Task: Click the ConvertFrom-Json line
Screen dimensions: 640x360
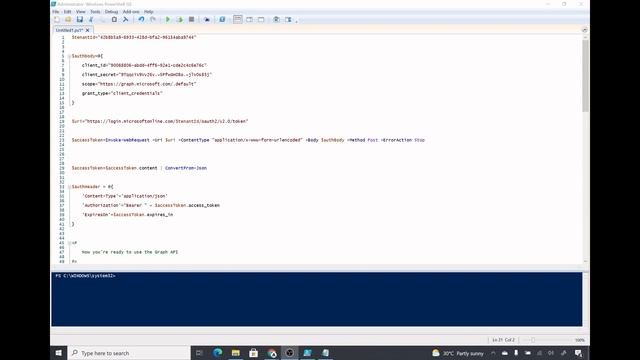Action: pyautogui.click(x=139, y=168)
